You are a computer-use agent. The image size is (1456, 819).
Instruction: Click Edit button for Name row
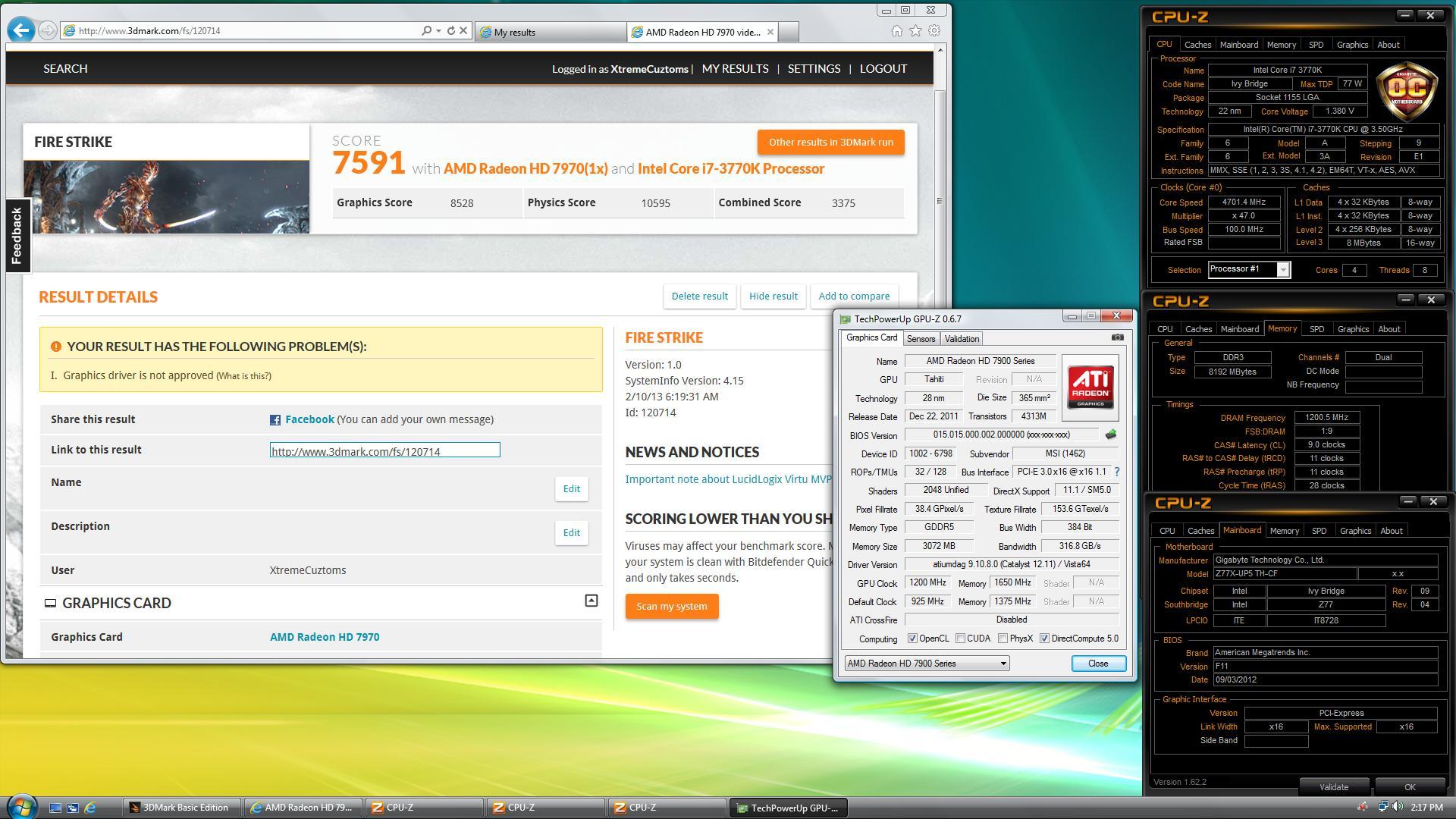click(571, 489)
